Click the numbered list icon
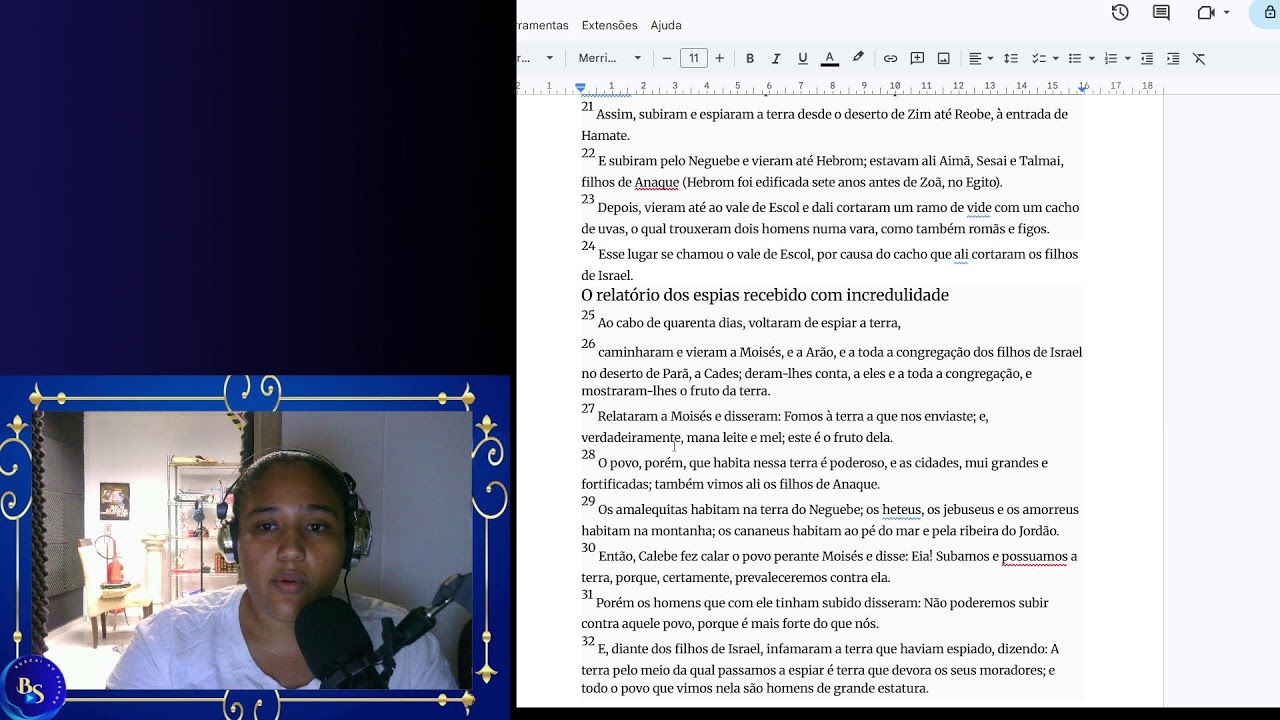 pos(1111,58)
